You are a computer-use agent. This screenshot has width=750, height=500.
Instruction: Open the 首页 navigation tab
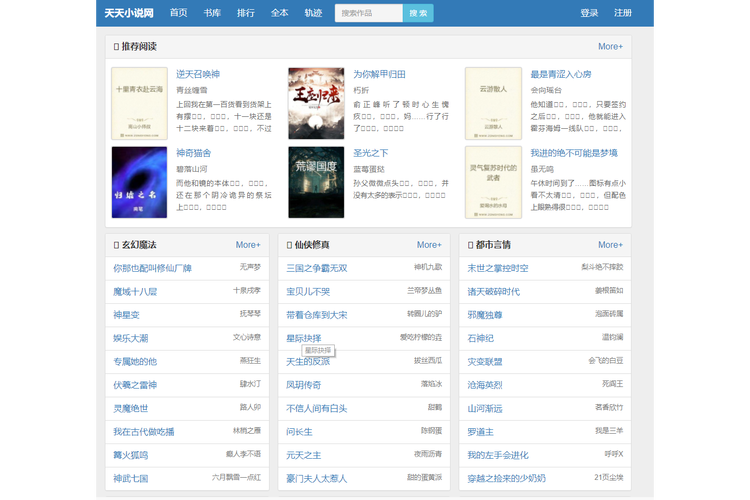tap(178, 13)
